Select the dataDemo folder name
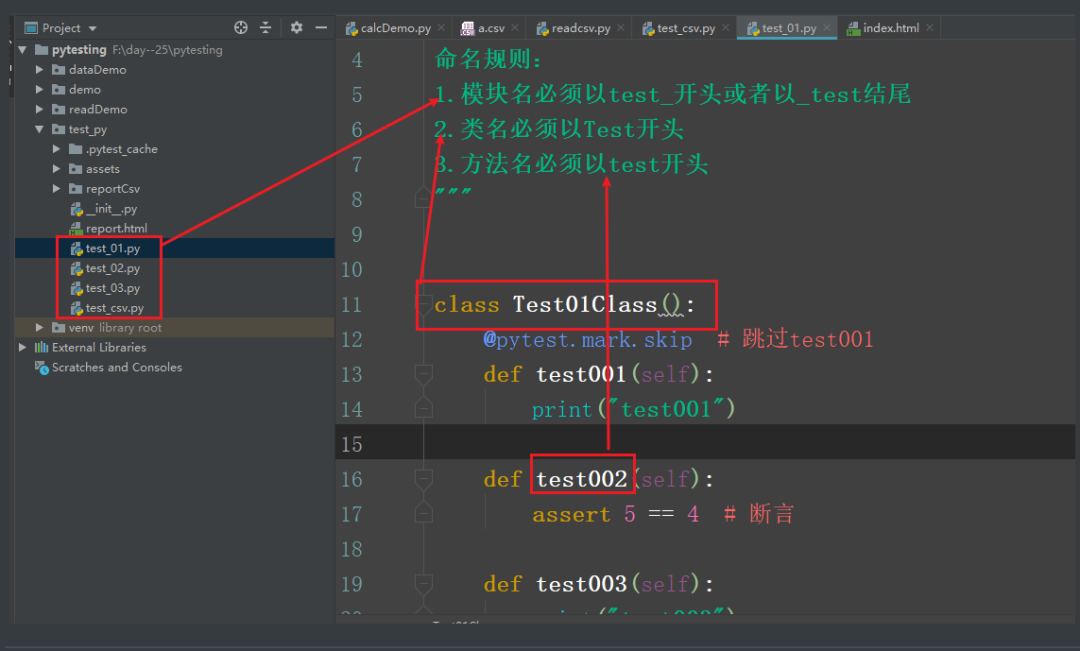 pyautogui.click(x=97, y=70)
